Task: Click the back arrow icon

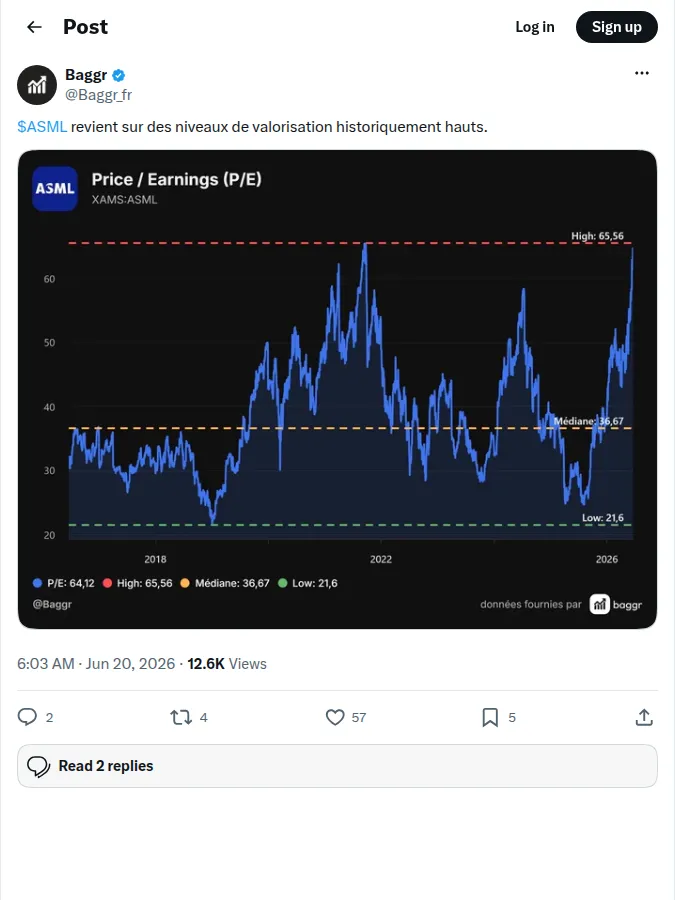Action: click(34, 27)
